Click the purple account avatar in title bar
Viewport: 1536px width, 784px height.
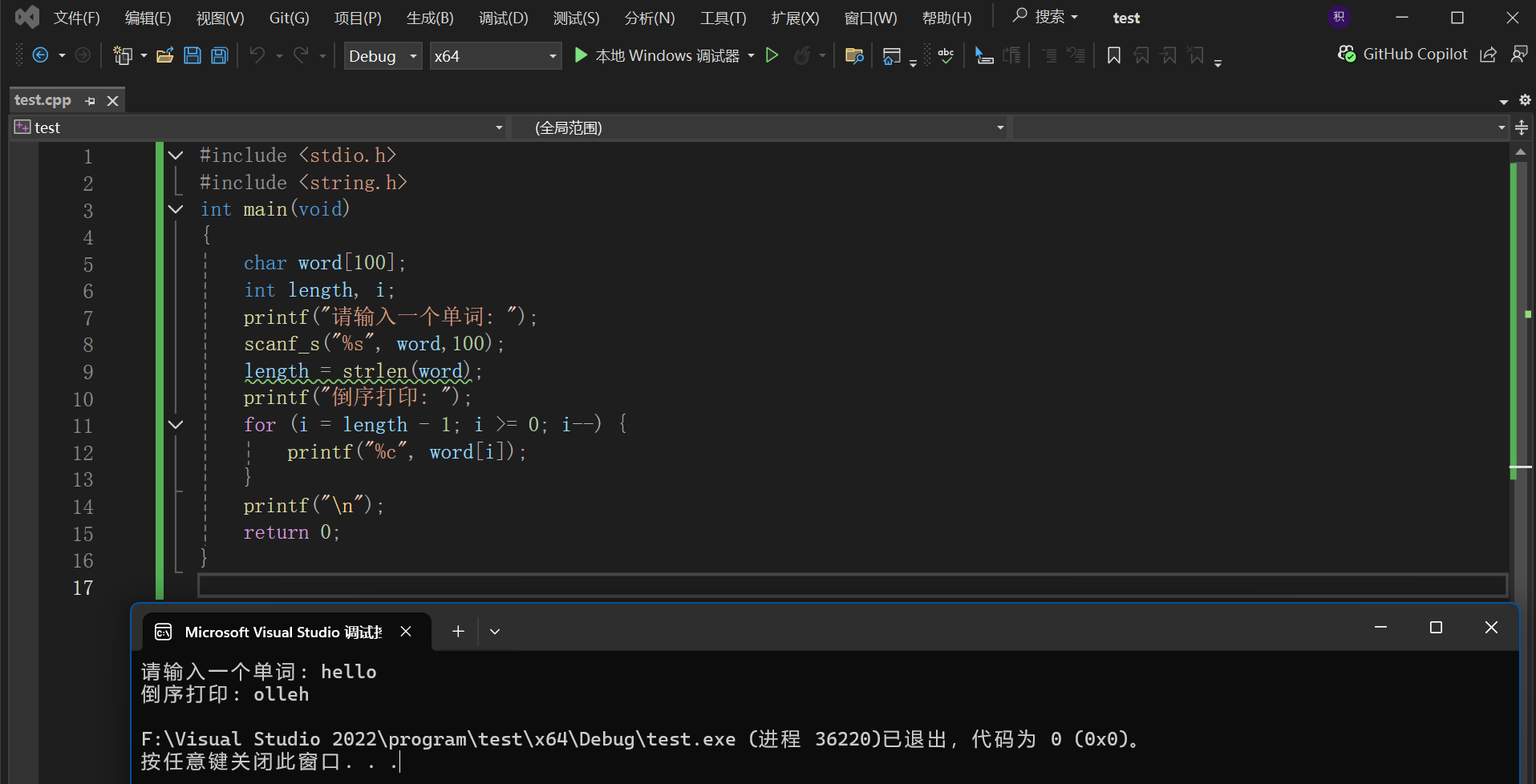(1339, 17)
